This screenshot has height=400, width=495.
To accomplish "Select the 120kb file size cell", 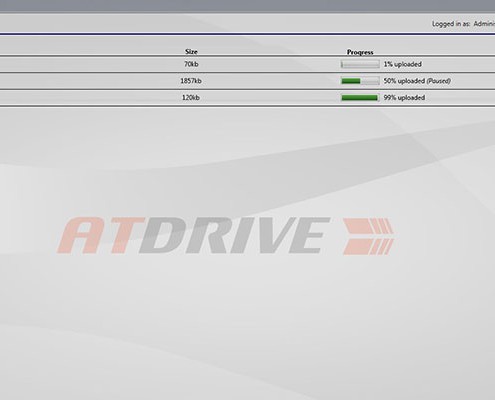I will pyautogui.click(x=191, y=98).
